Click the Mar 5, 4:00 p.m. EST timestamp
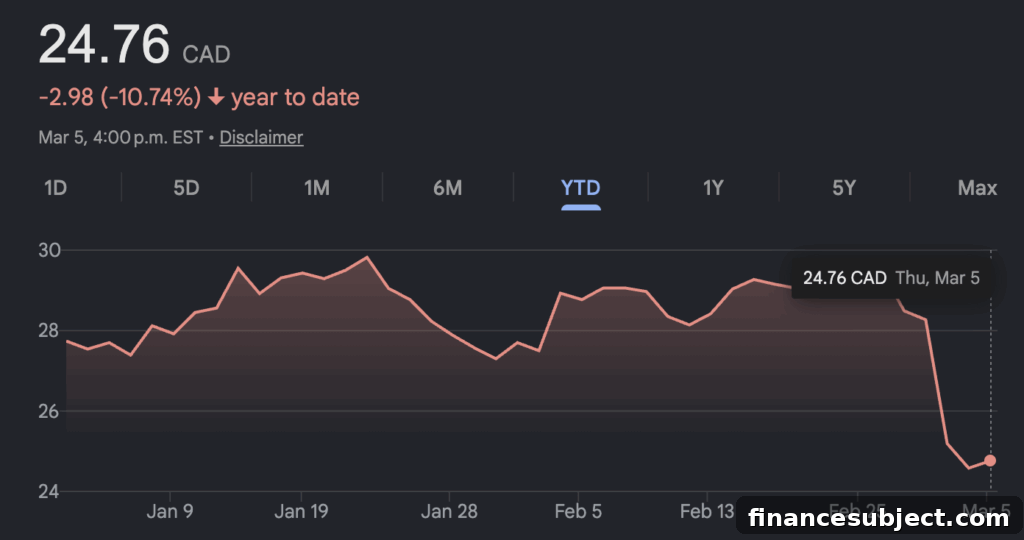Screen dimensions: 1024x540 121,137
